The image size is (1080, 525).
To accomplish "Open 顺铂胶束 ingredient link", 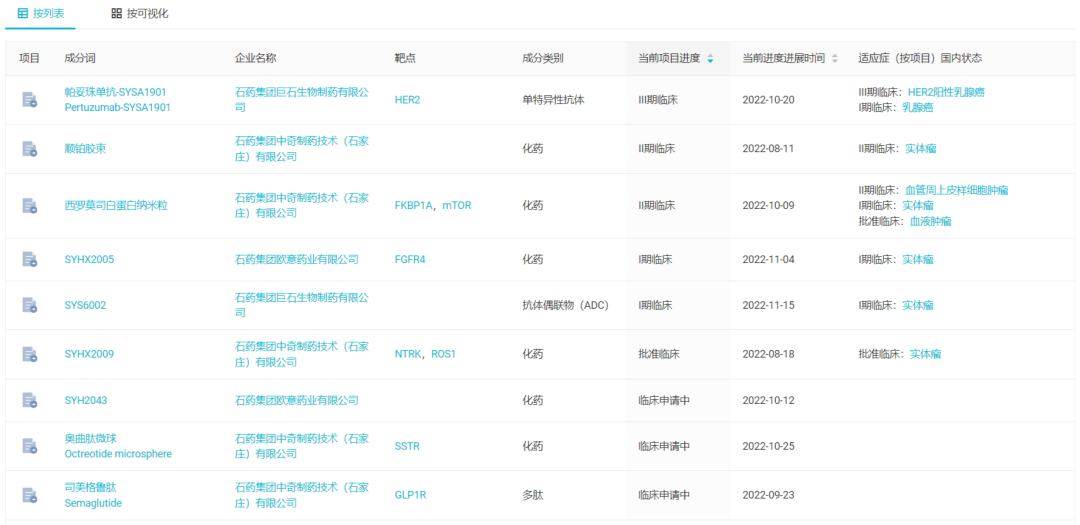I will (x=85, y=148).
